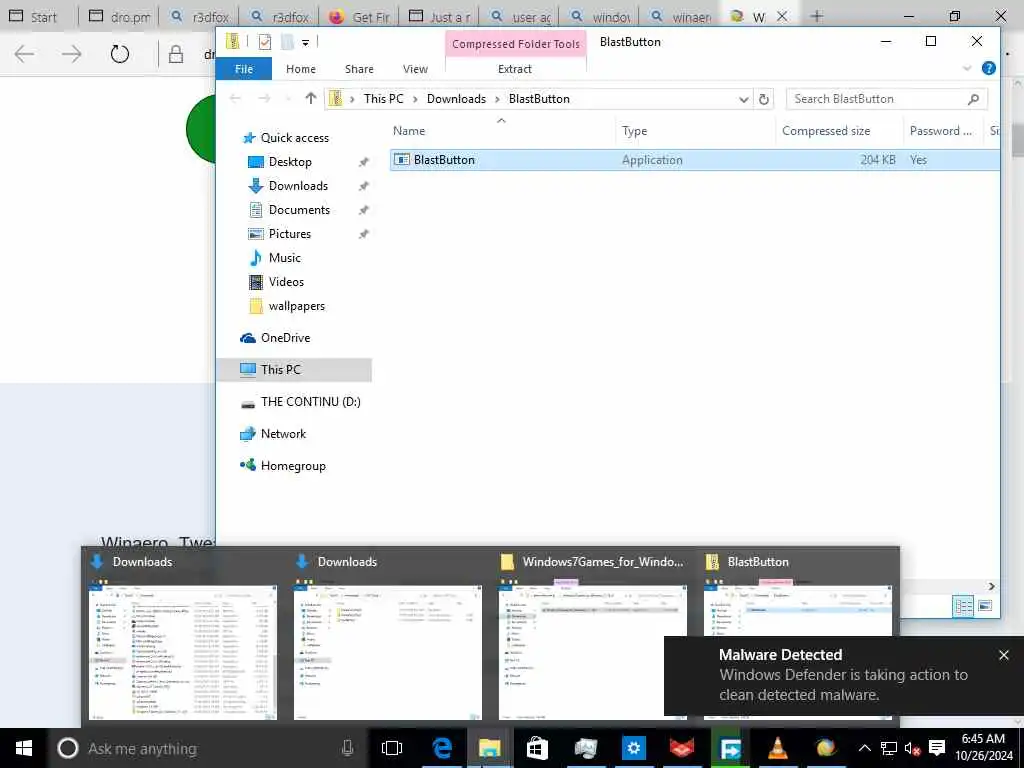Select Network in navigation pane
The height and width of the screenshot is (768, 1024).
pos(283,434)
